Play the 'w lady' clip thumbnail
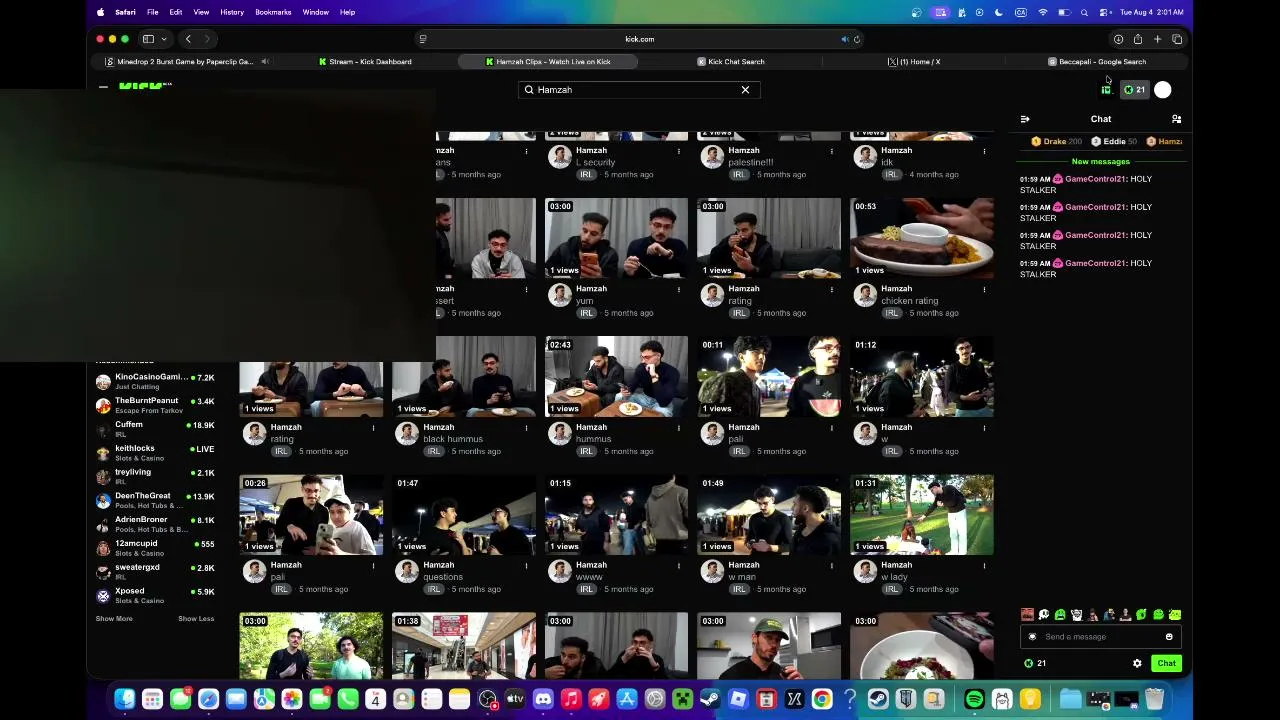Image resolution: width=1280 pixels, height=720 pixels. [x=922, y=515]
